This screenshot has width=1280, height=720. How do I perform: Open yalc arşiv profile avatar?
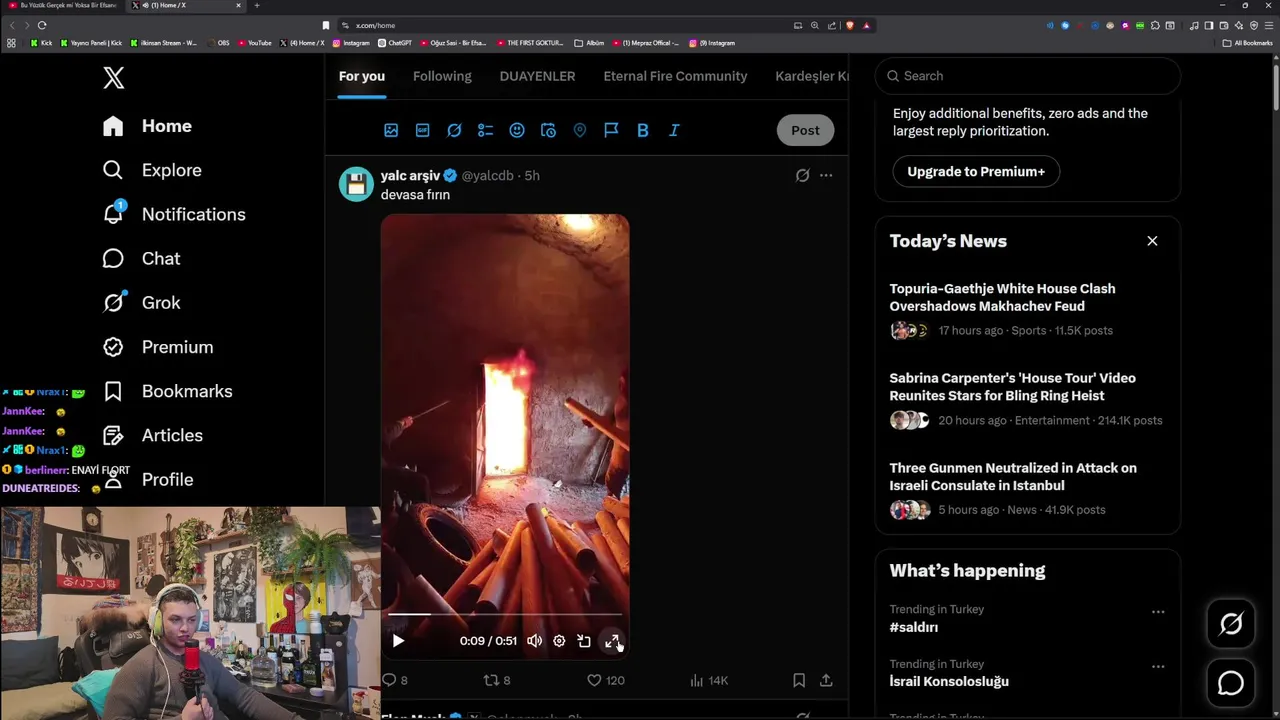click(356, 184)
